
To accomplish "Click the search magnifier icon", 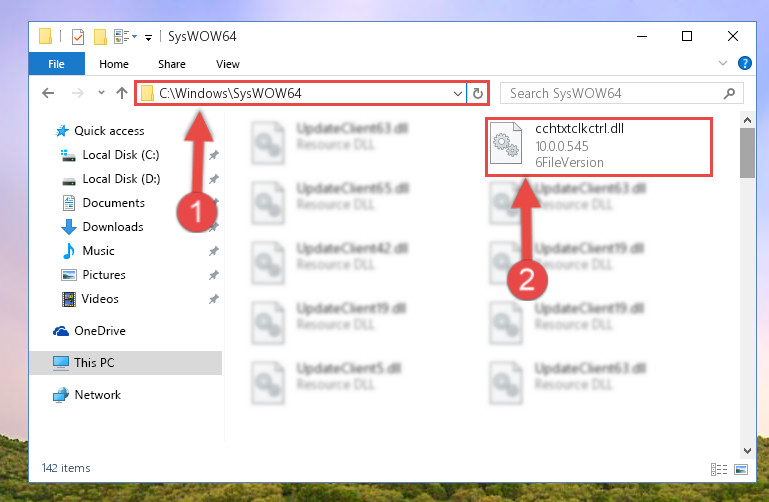I will (x=729, y=93).
